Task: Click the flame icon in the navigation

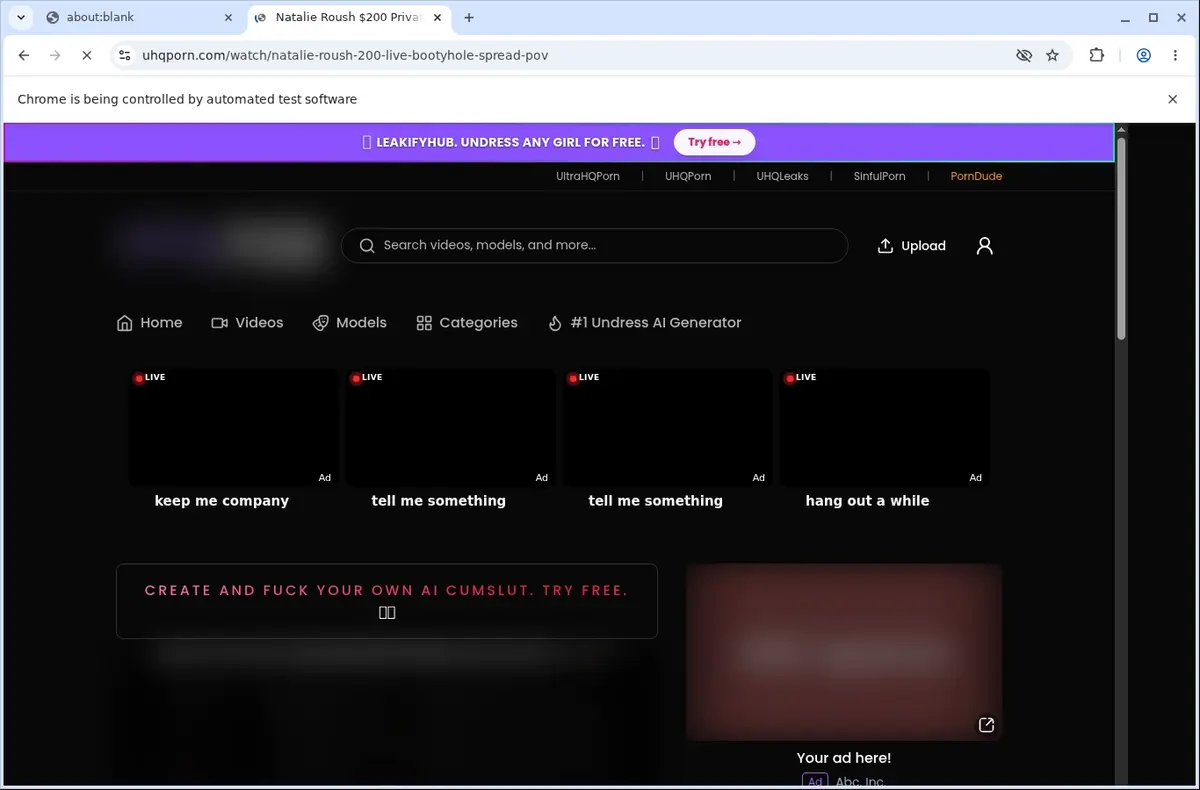Action: click(x=555, y=323)
